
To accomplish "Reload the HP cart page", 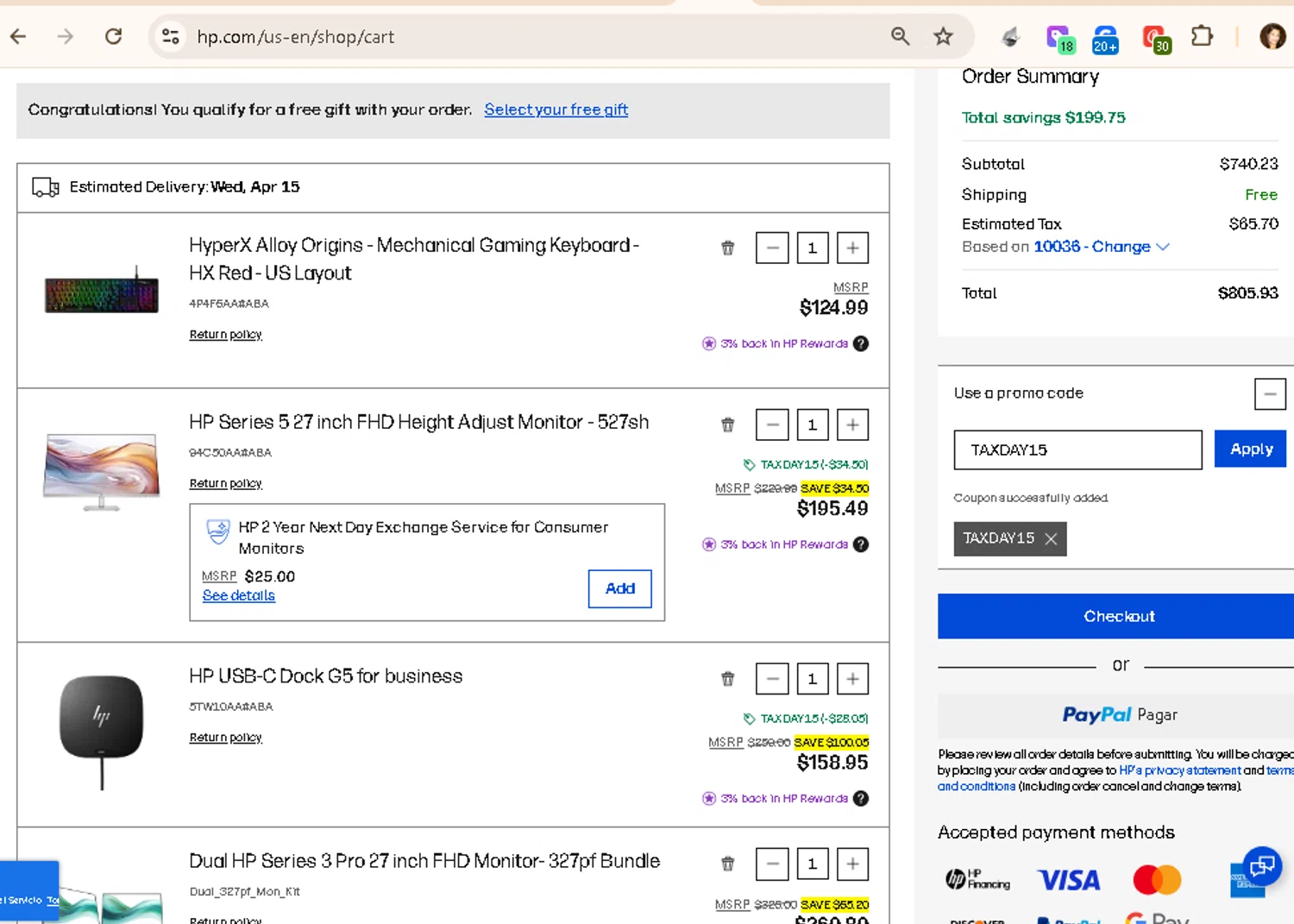I will 113,36.
